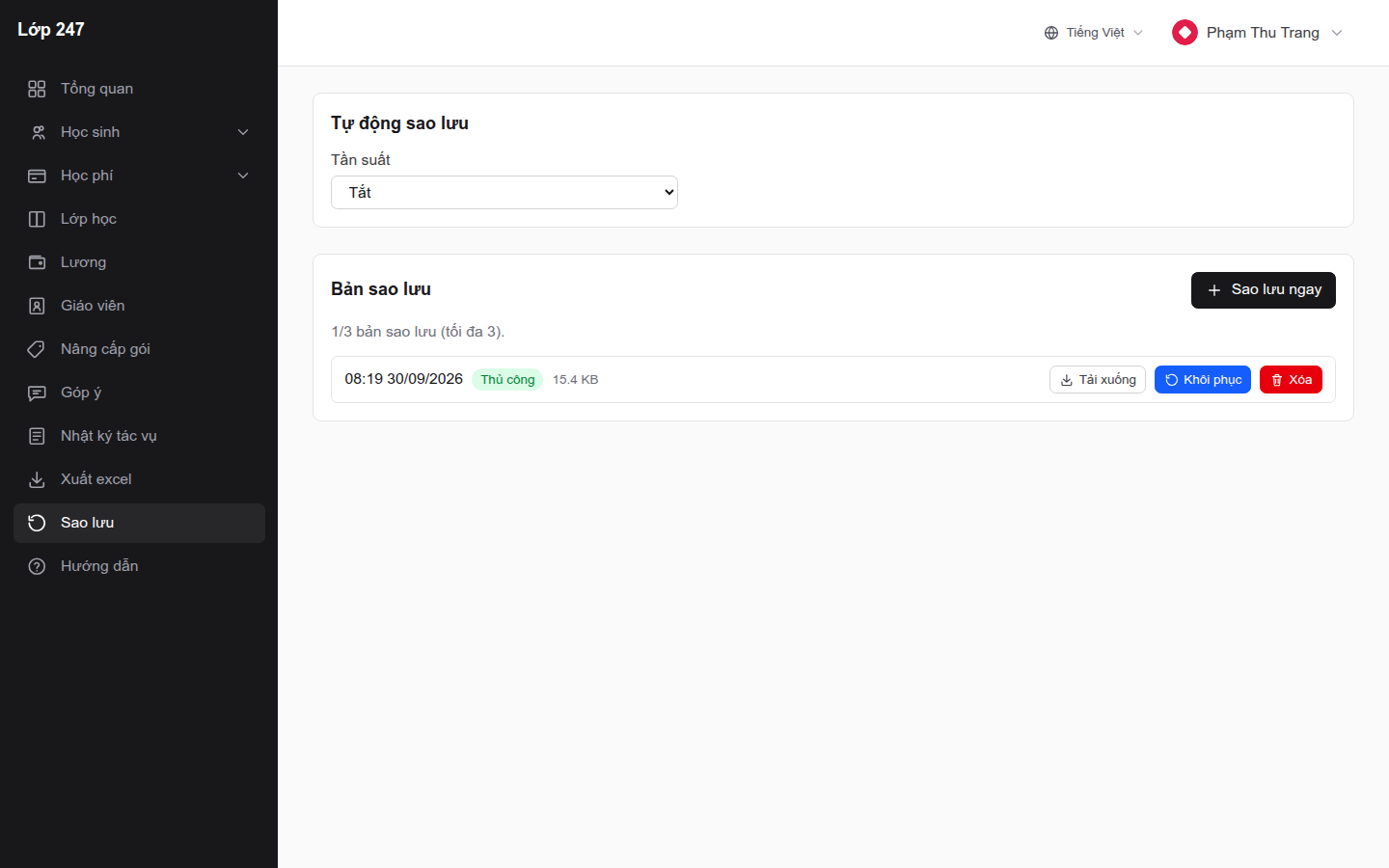This screenshot has width=1389, height=868.
Task: Click the Lớp 247 logo text
Action: click(x=51, y=30)
